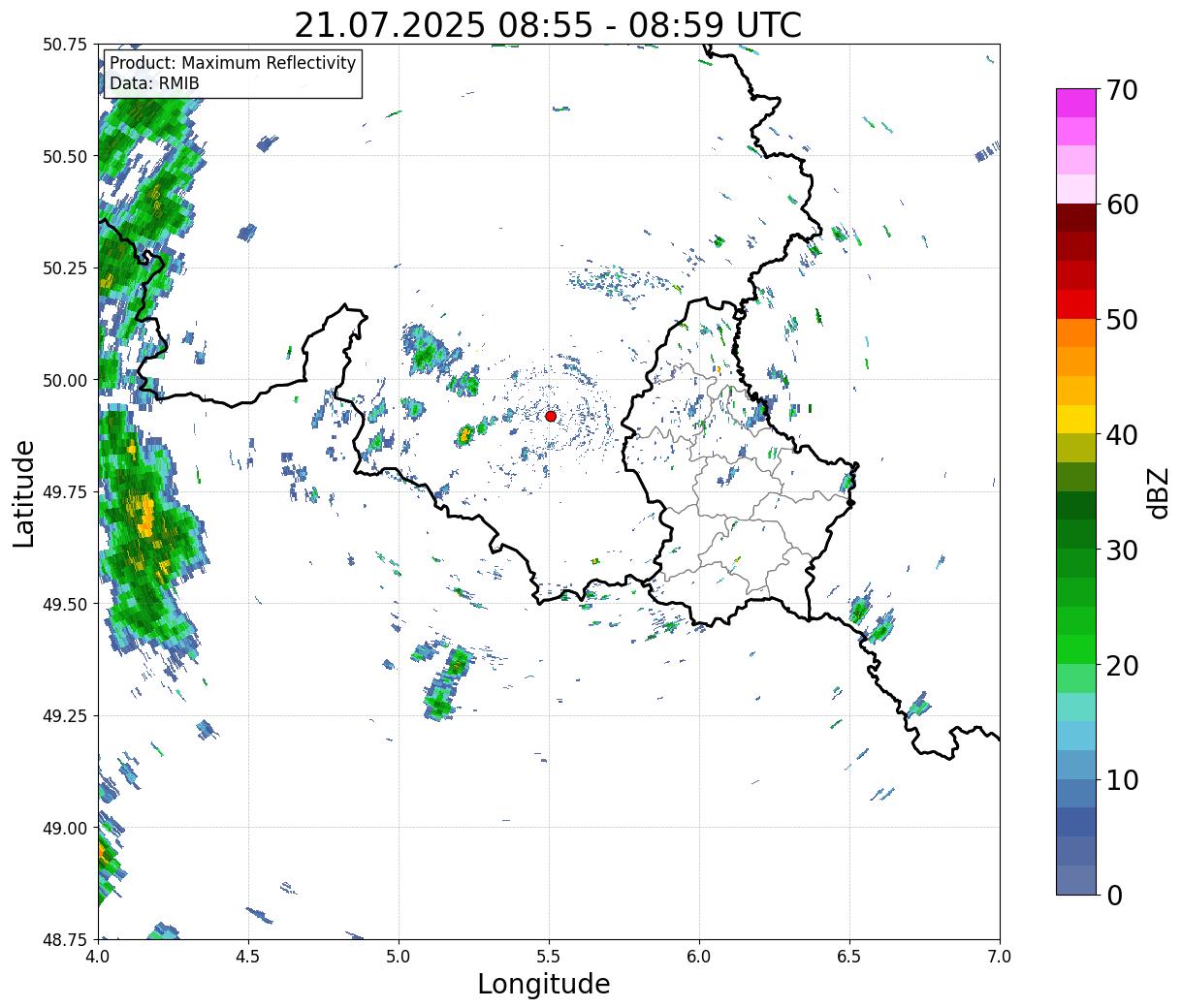The image size is (1182, 1008).
Task: Click the longitude tick label 6.5
Action: (x=849, y=956)
